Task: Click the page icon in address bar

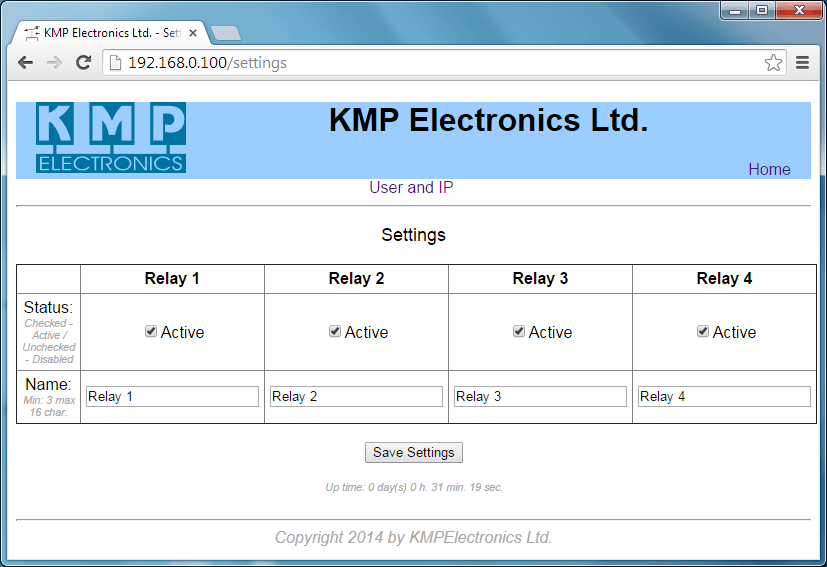Action: point(115,63)
